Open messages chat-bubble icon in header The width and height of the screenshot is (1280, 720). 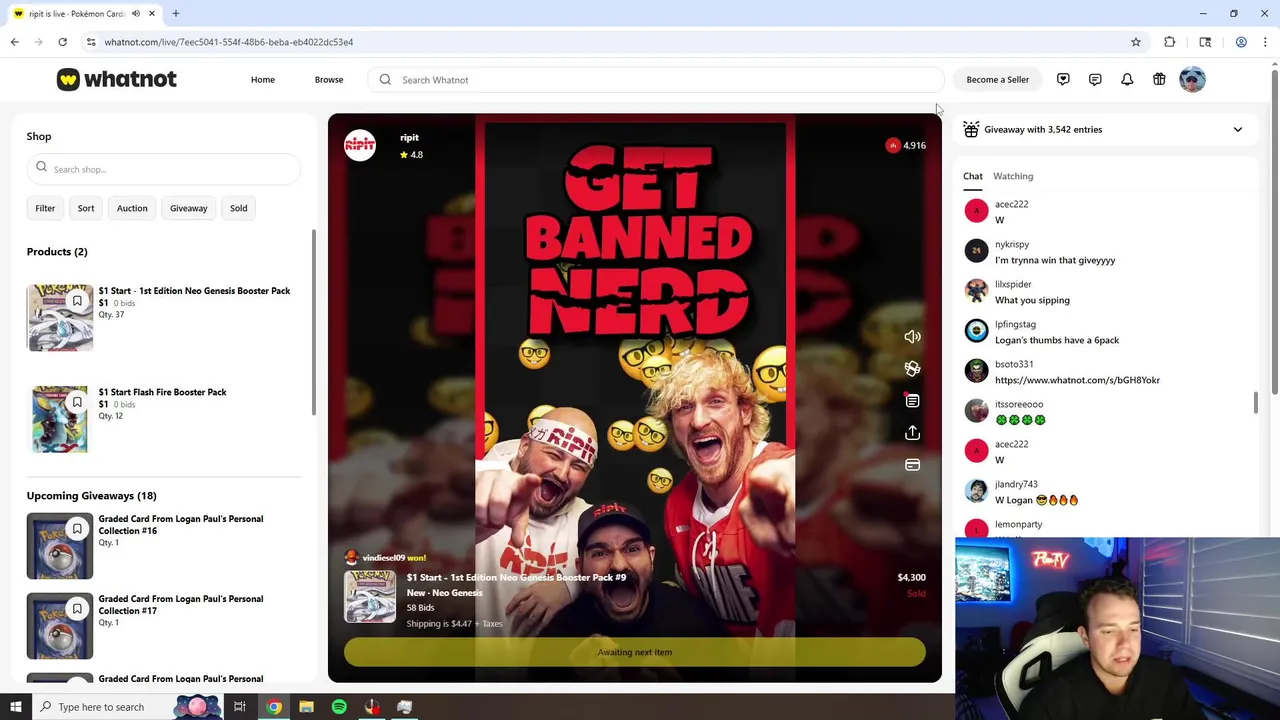pos(1095,79)
